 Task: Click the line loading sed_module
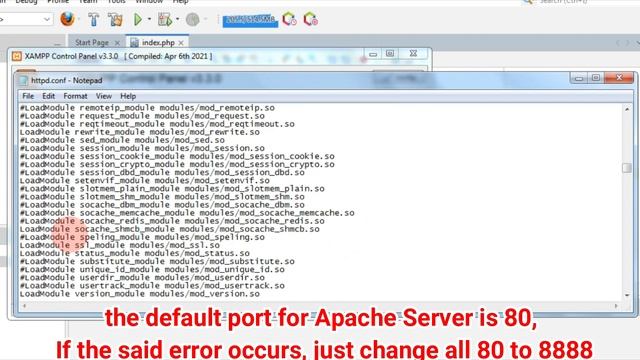coord(122,140)
